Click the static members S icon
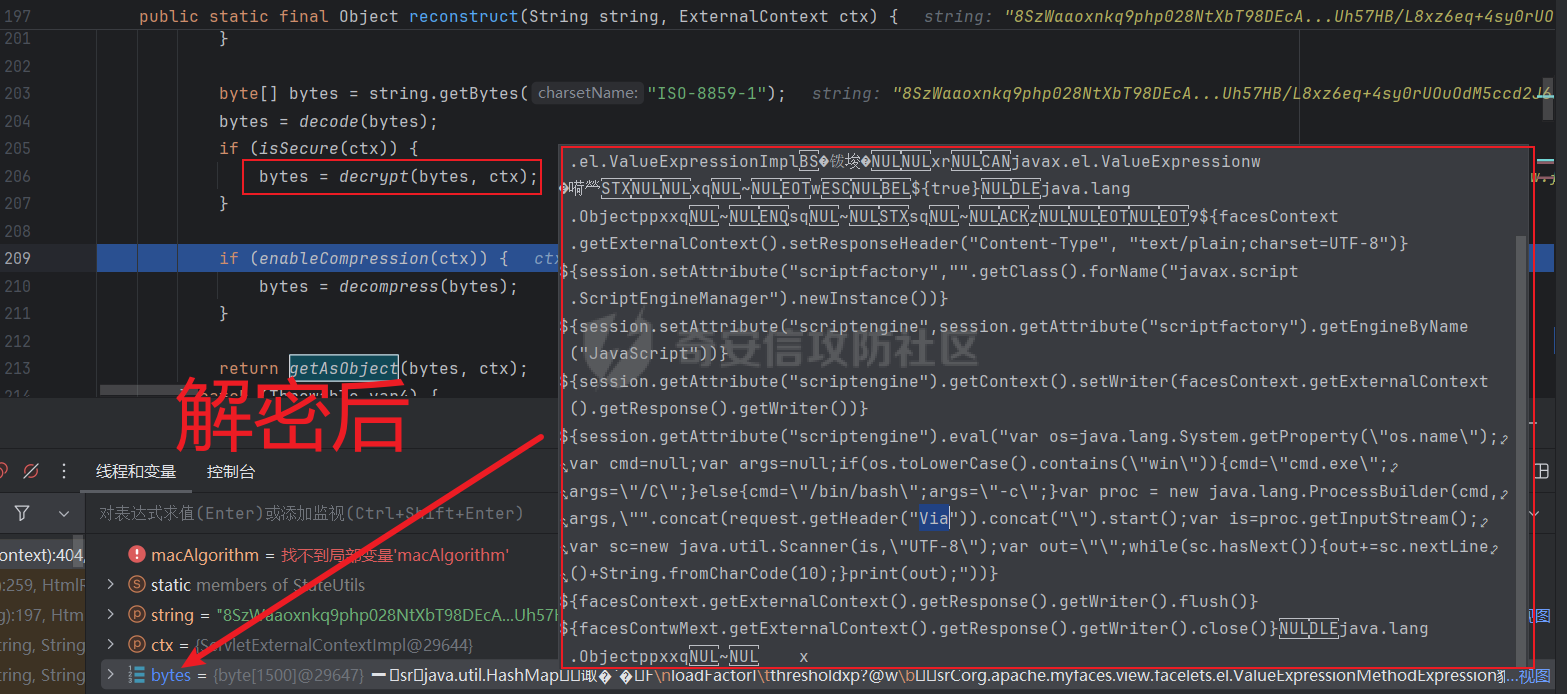Screen dimensions: 1567x694 pos(136,585)
